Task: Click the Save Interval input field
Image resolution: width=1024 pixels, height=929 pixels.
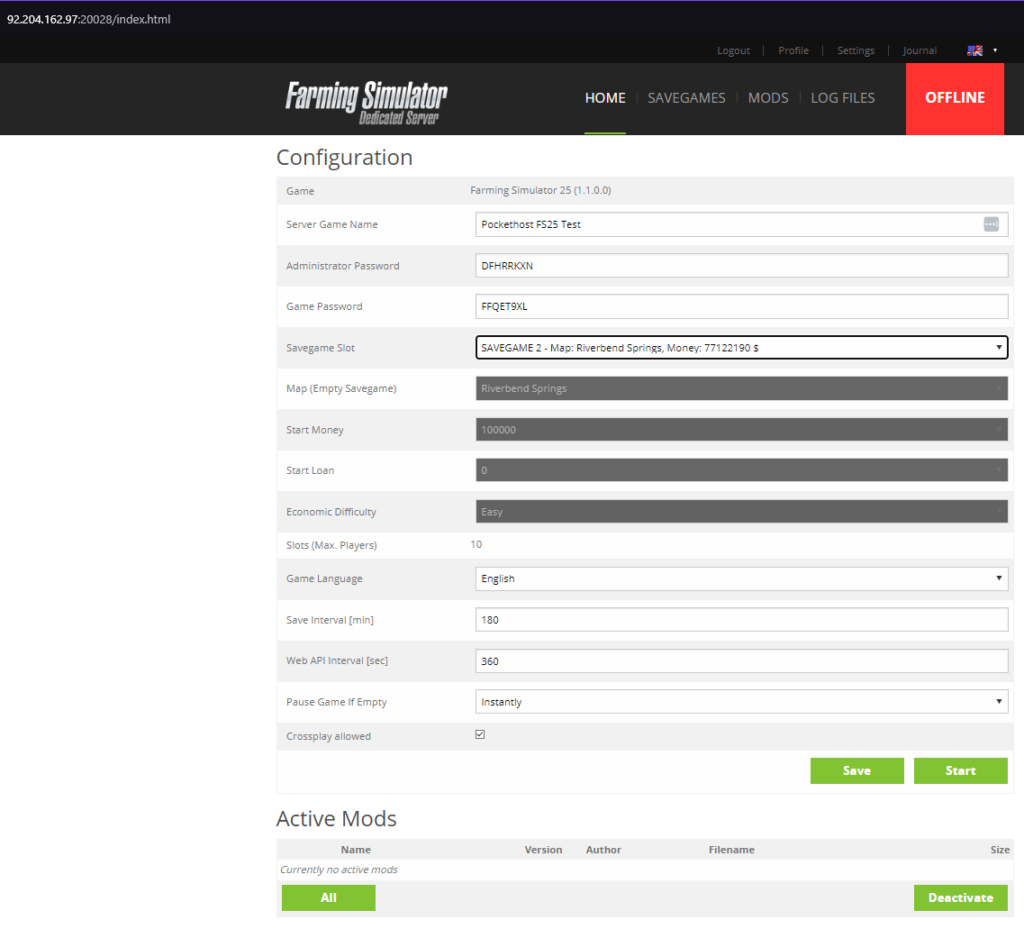Action: pos(741,620)
